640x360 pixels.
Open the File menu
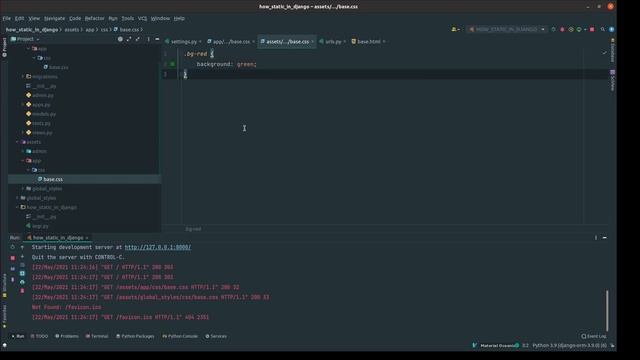[x=7, y=18]
